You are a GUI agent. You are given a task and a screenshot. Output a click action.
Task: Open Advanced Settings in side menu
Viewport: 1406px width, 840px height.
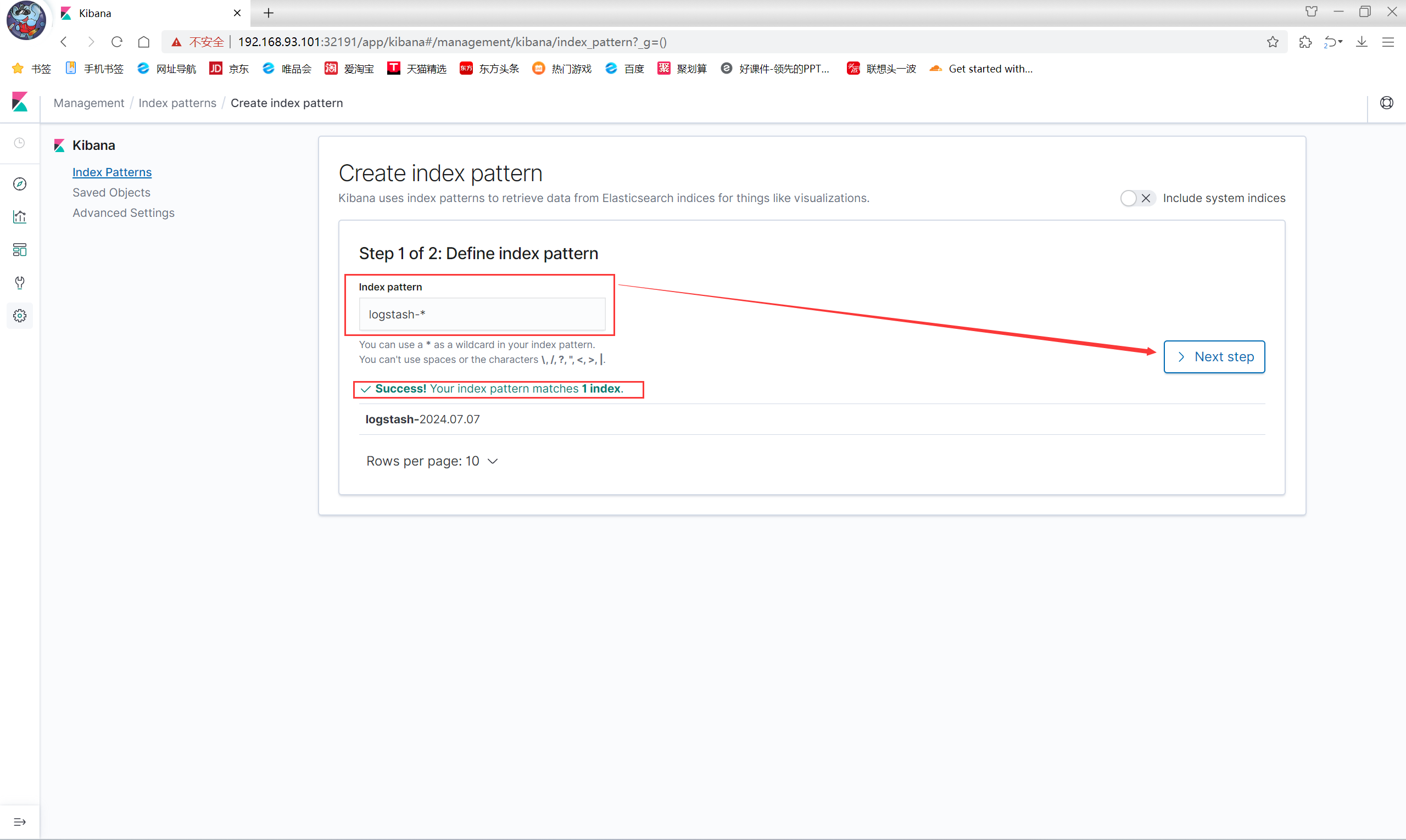[124, 213]
